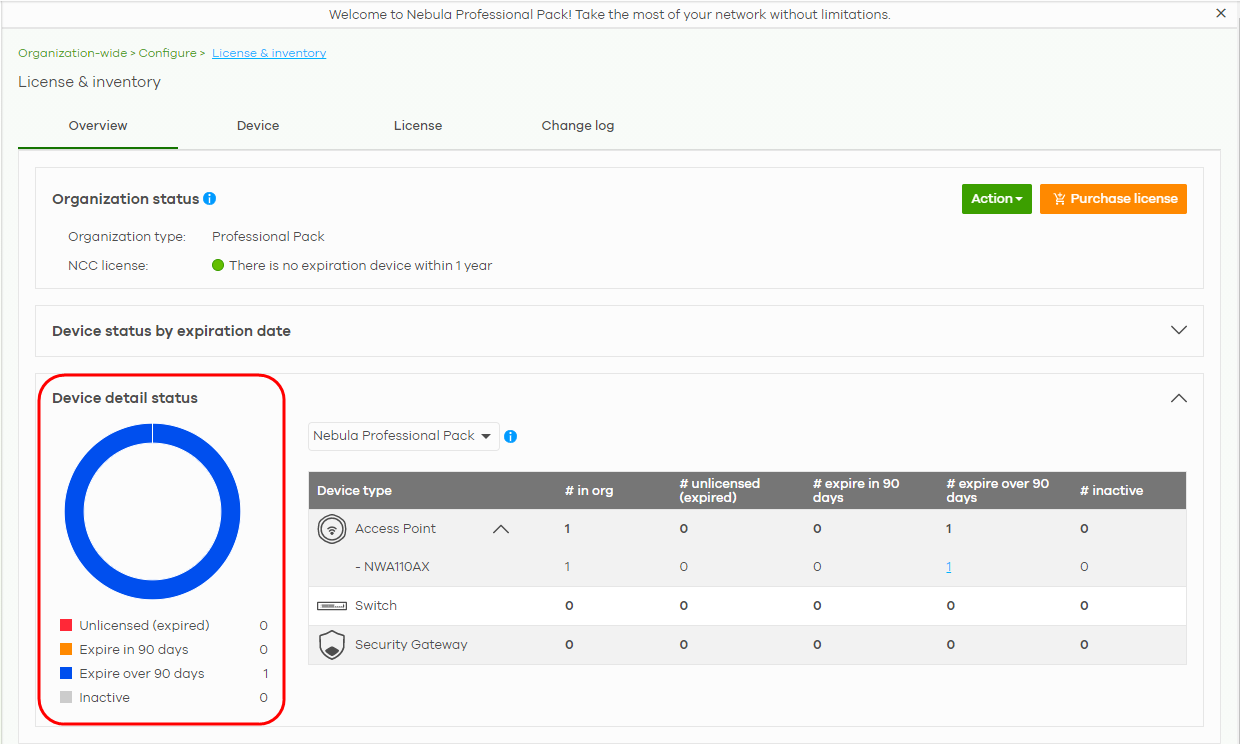Click the green NCC license status dot

click(x=218, y=266)
